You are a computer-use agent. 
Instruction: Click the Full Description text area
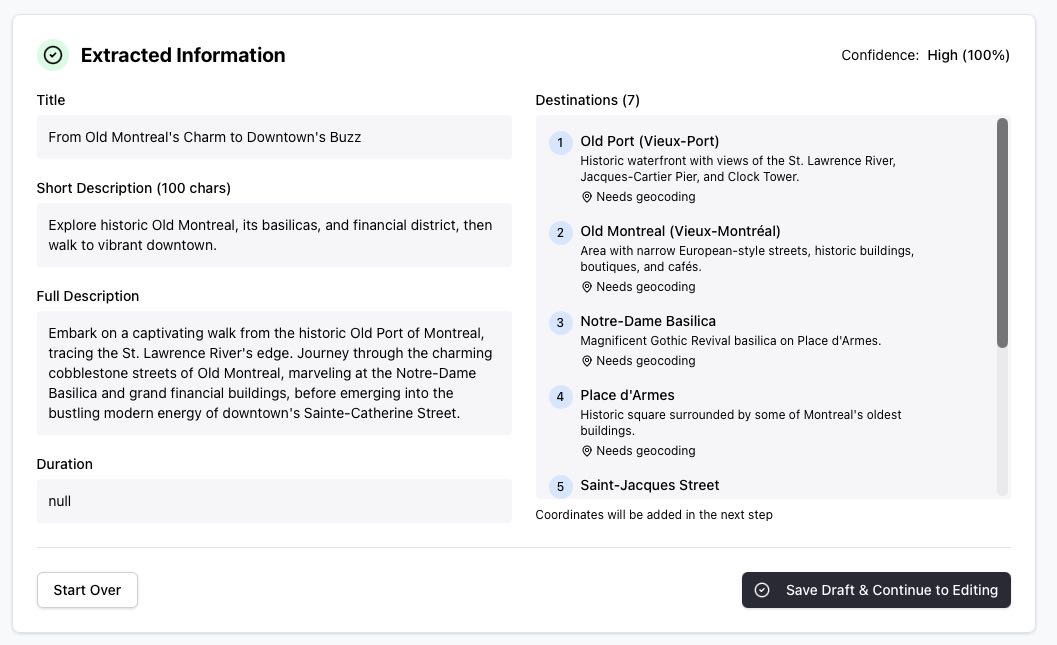click(x=273, y=373)
